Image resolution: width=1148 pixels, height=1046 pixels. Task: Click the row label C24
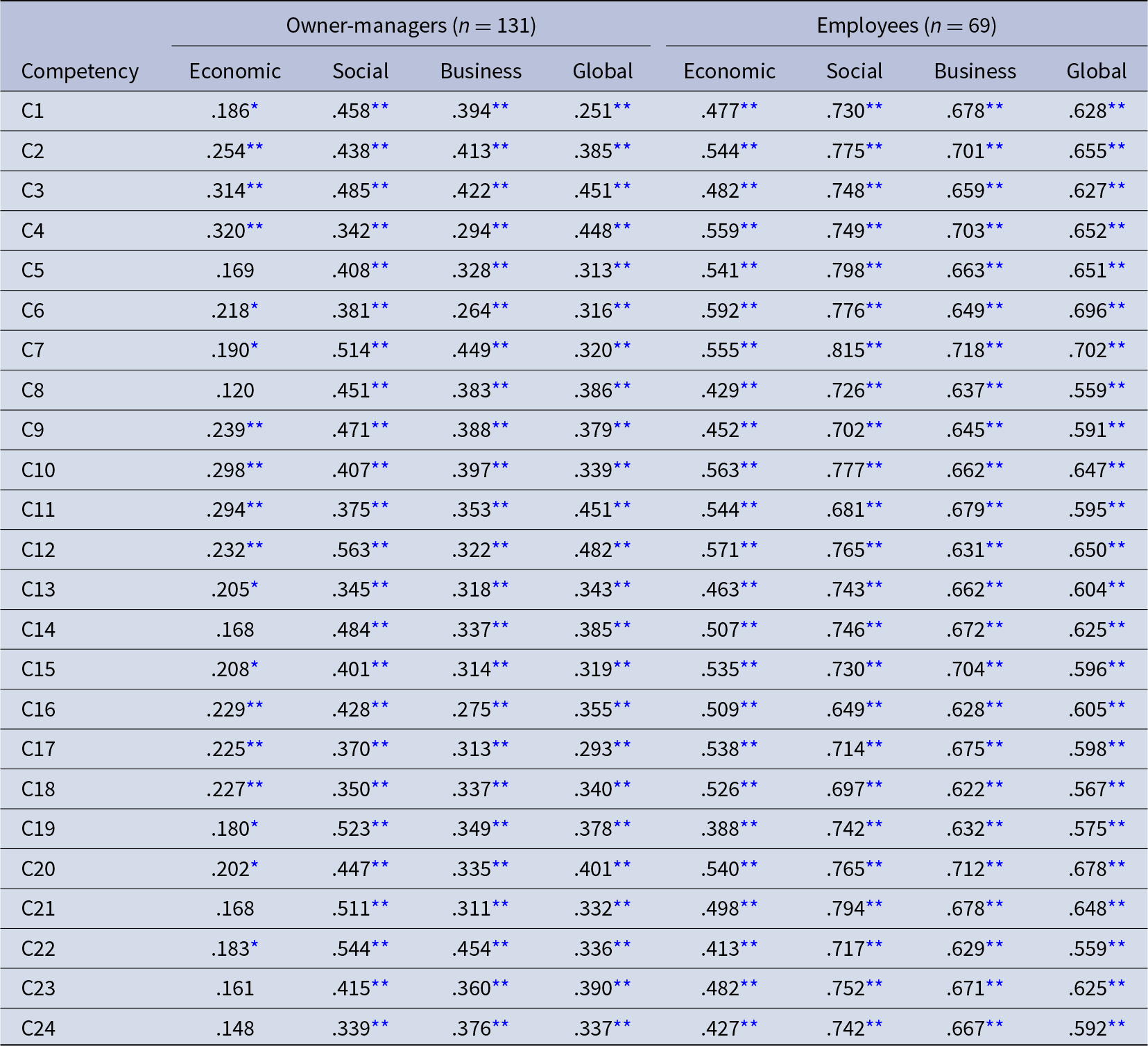coord(38,1029)
